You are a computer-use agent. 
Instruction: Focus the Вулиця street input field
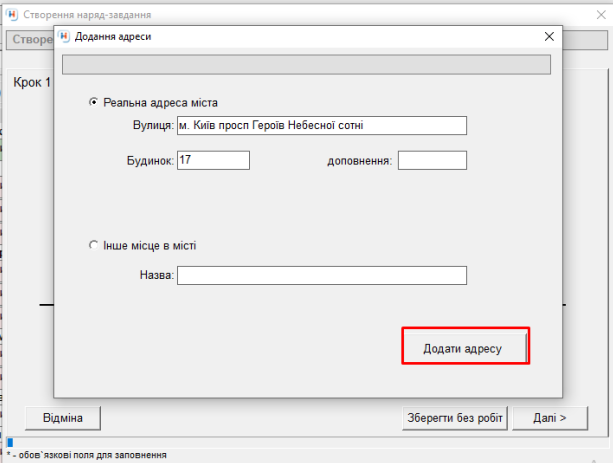point(321,125)
